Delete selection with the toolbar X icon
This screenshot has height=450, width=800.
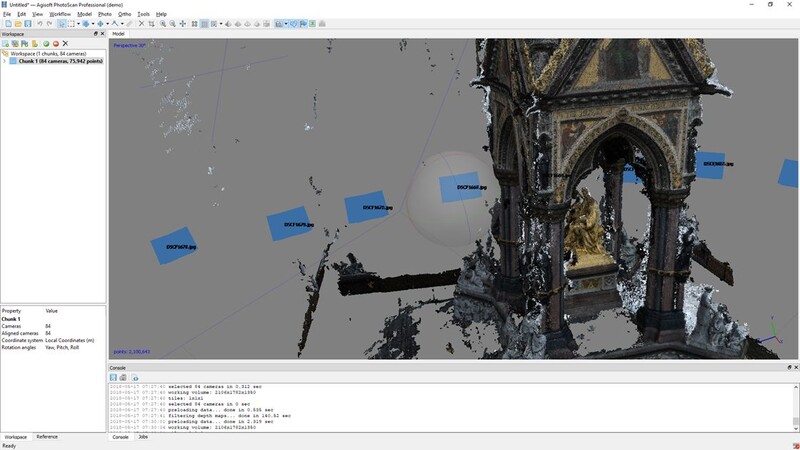(x=141, y=23)
